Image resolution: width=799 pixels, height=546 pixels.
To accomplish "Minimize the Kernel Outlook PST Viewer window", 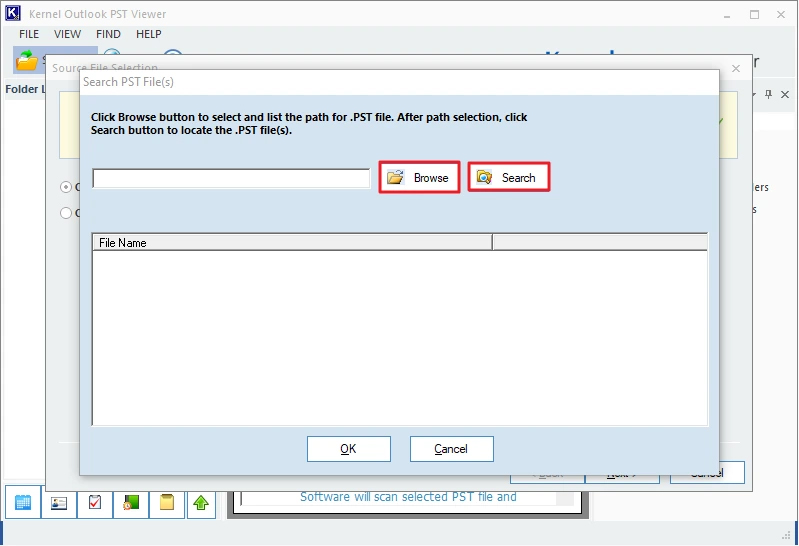I will click(x=727, y=15).
